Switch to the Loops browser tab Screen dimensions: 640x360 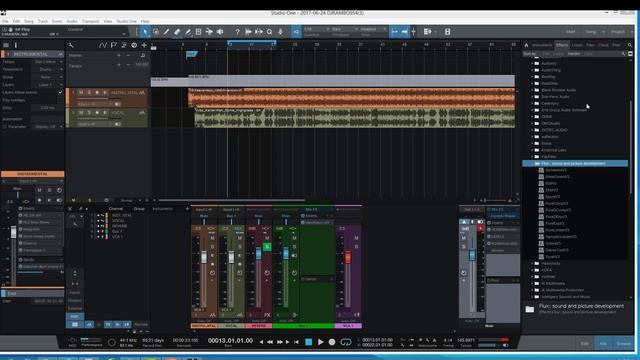577,45
